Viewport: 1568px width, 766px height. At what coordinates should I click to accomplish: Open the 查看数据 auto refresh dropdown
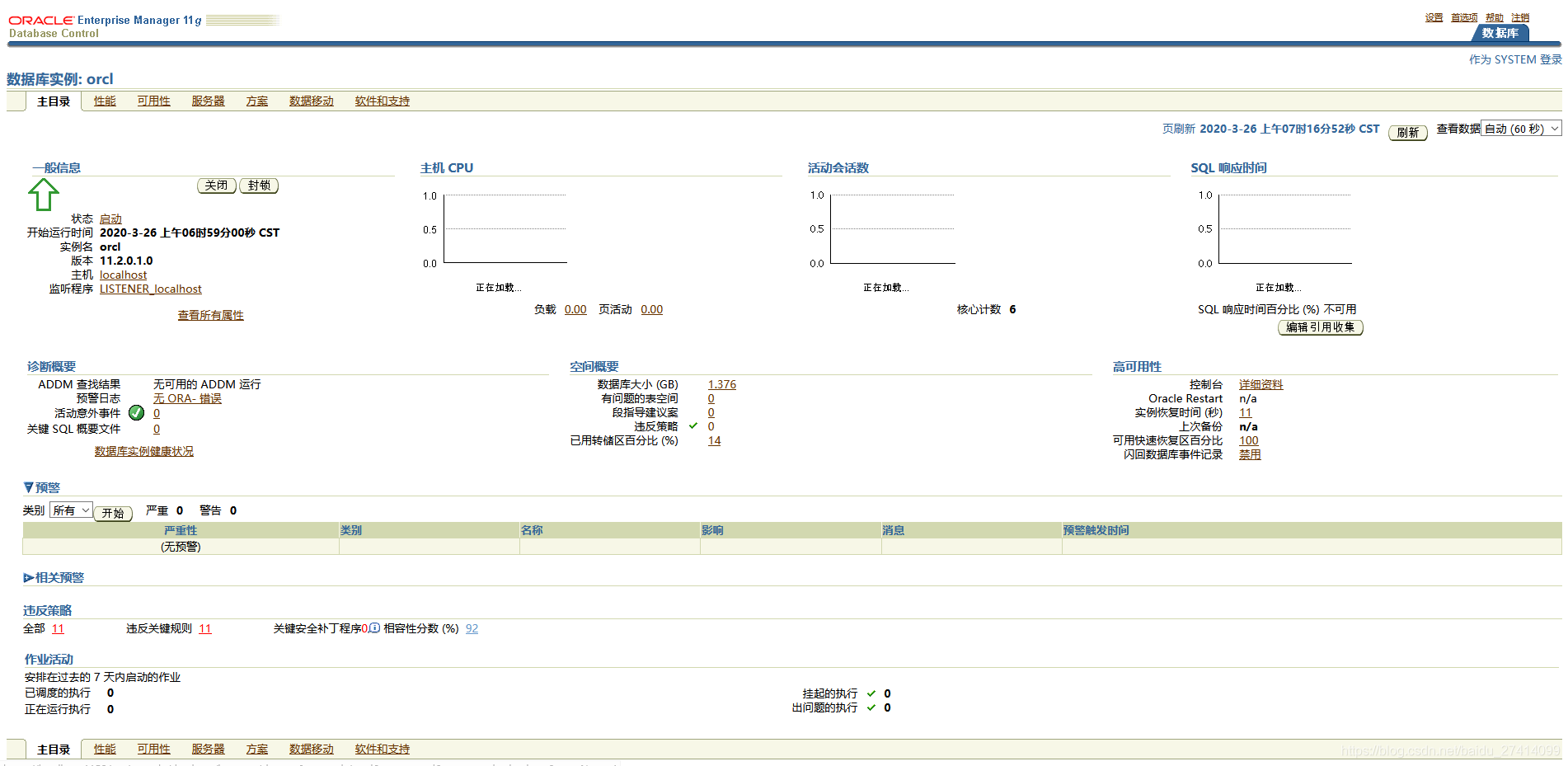click(1521, 129)
